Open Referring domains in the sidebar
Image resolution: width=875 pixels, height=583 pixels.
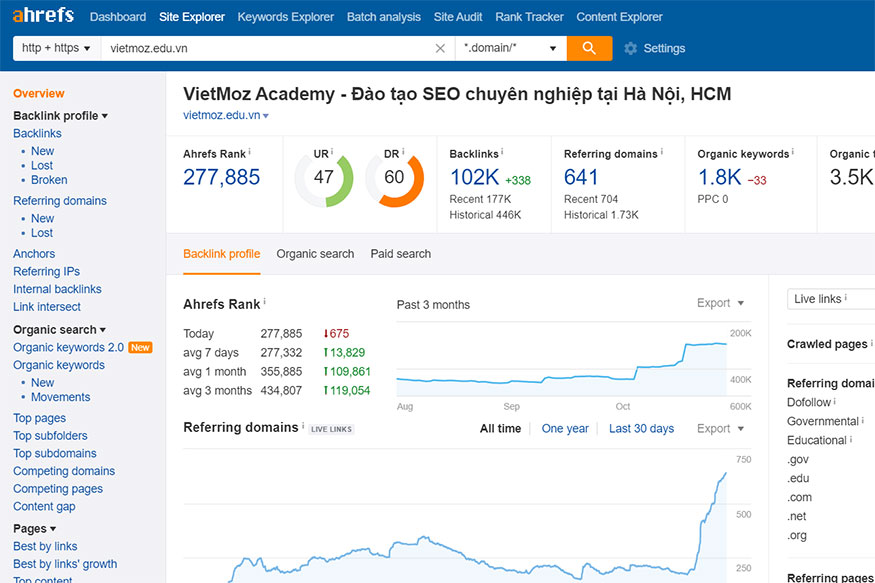(x=60, y=200)
